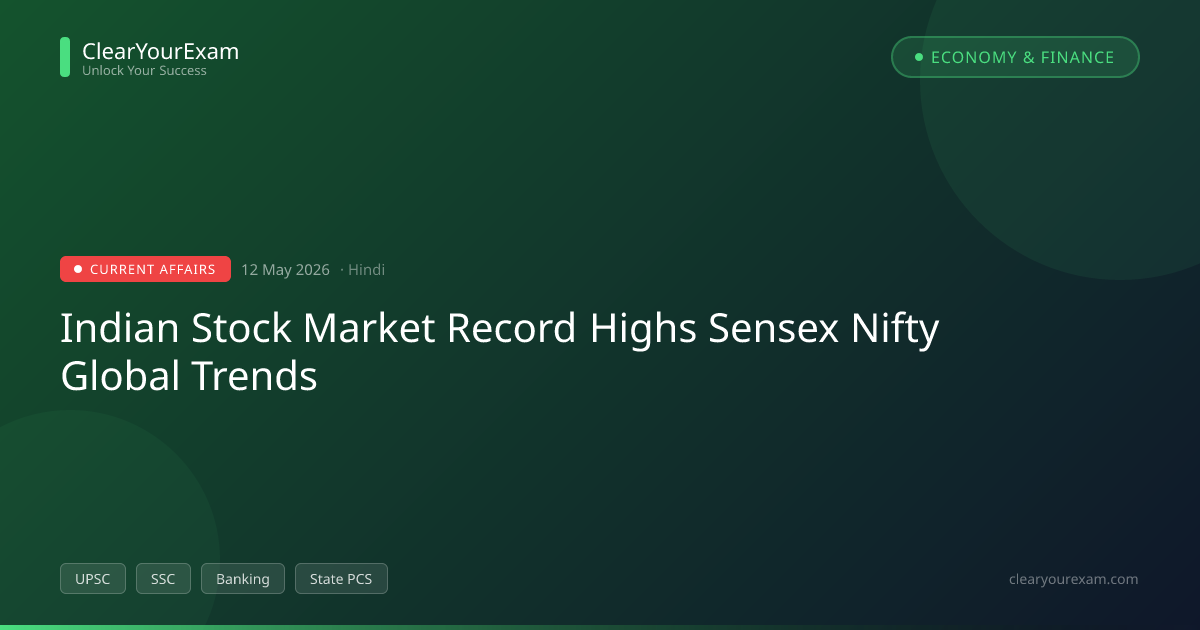Select the State PCS exam tag

(x=341, y=579)
